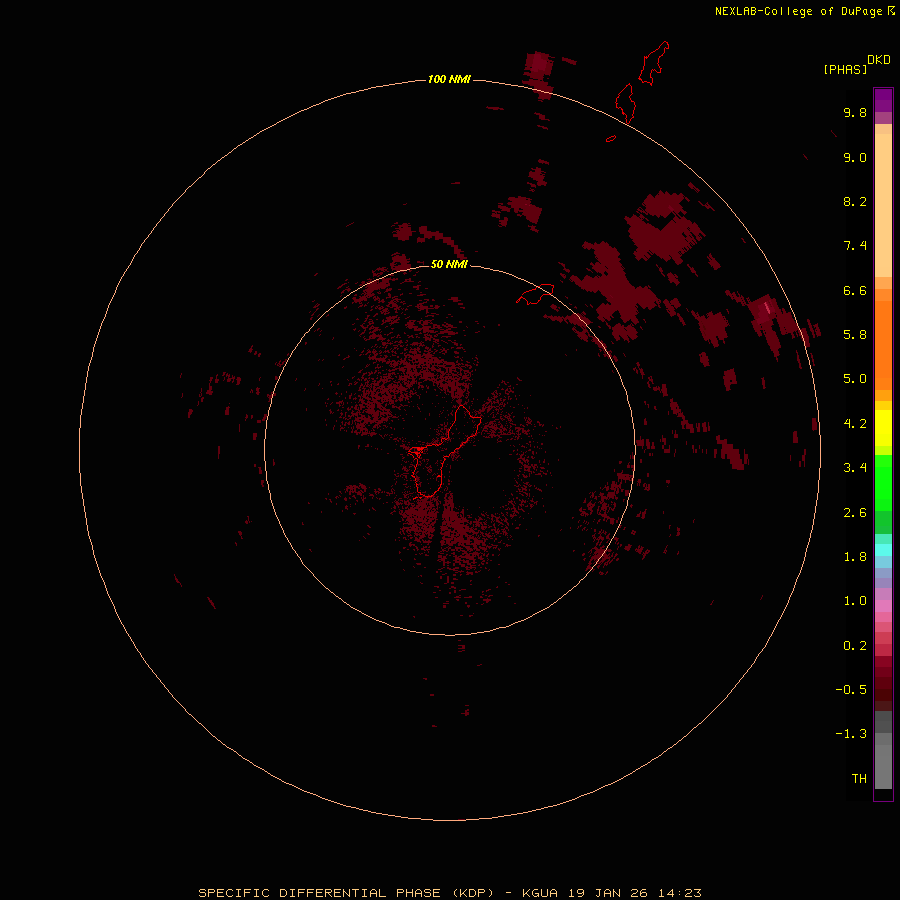
Task: Select the 4.2 scale value
Action: click(x=855, y=424)
